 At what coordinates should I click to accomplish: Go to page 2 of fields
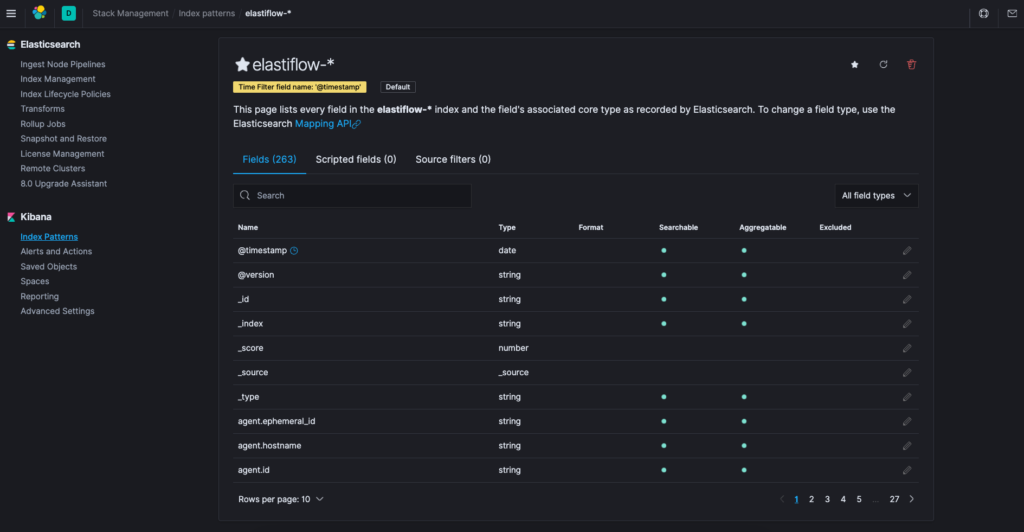pyautogui.click(x=812, y=499)
